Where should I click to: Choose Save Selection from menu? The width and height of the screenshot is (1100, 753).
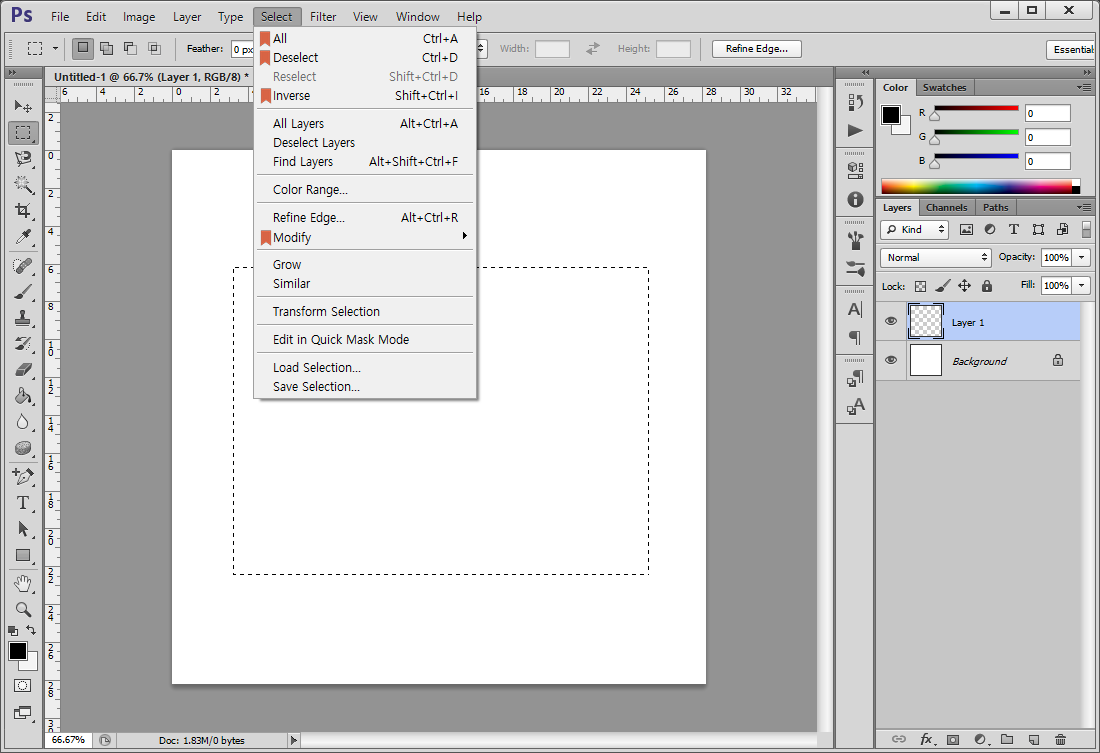tap(365, 387)
